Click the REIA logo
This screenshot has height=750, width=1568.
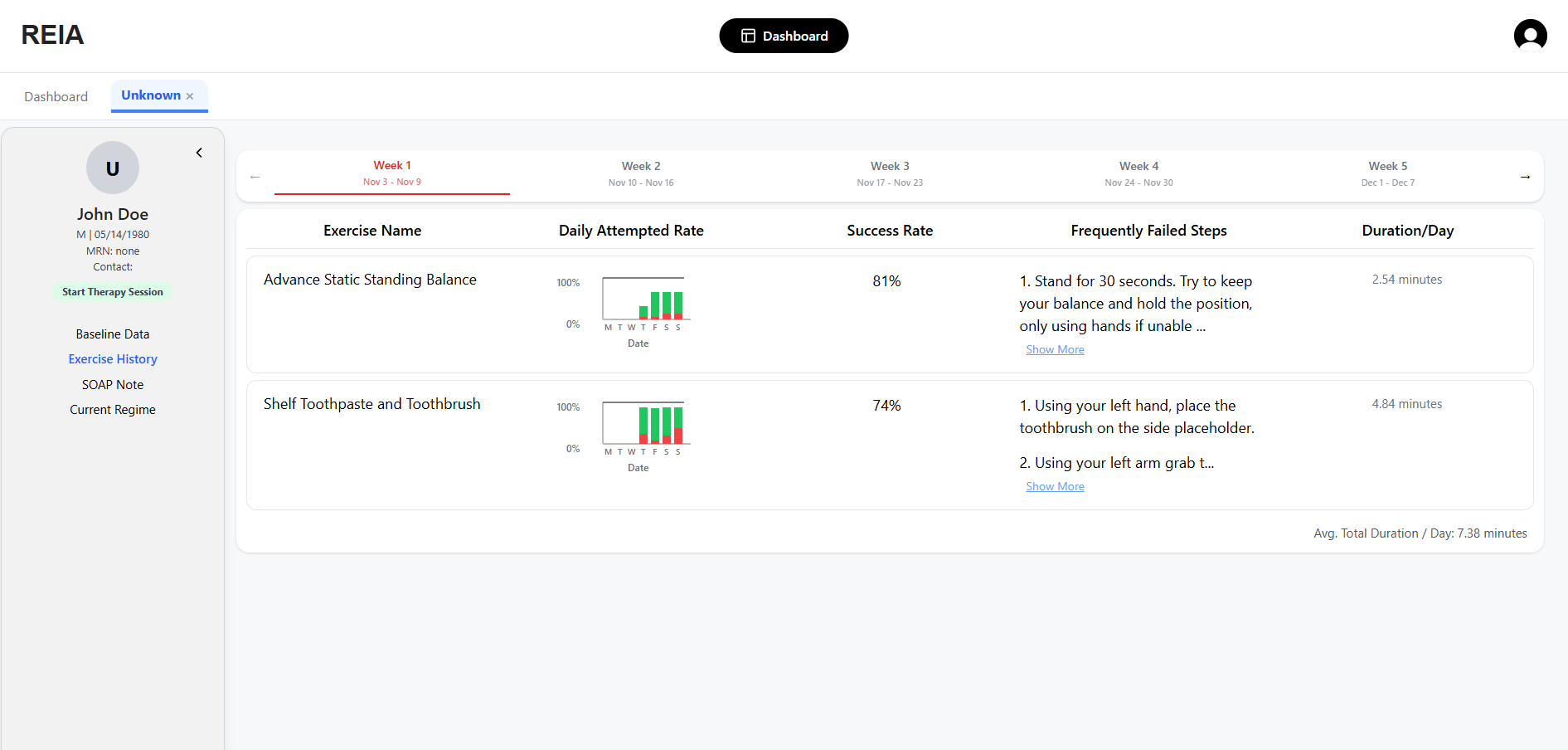coord(52,35)
